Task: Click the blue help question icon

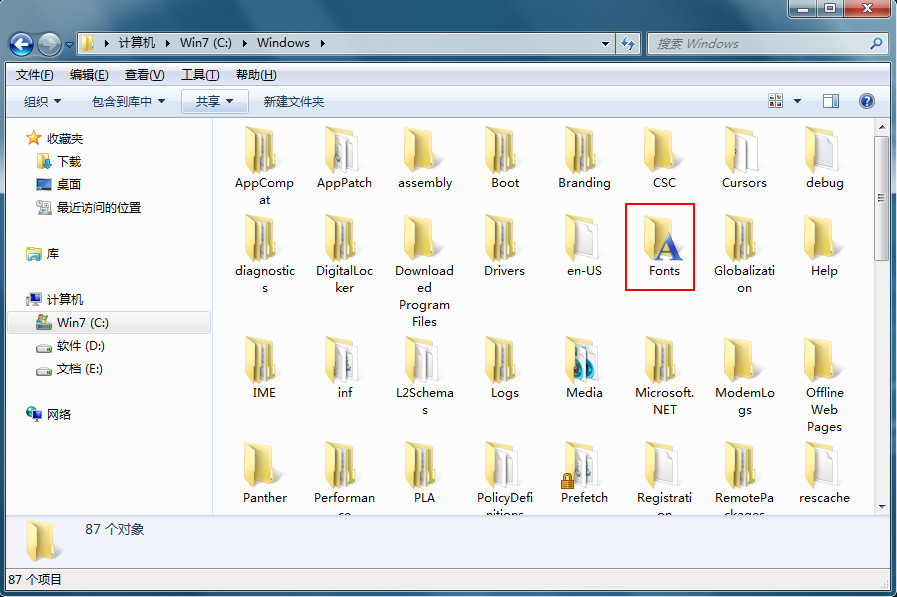Action: coord(867,101)
